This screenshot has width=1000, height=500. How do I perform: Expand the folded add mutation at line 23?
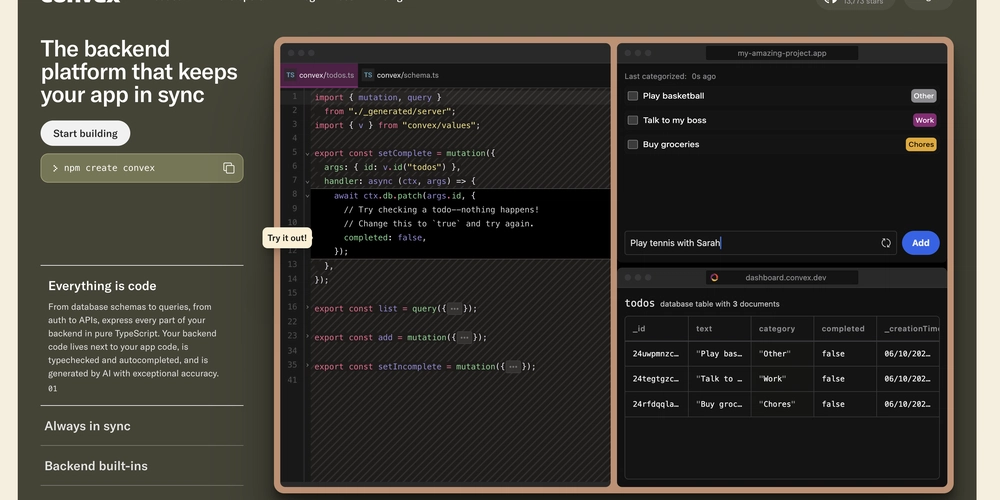[307, 336]
